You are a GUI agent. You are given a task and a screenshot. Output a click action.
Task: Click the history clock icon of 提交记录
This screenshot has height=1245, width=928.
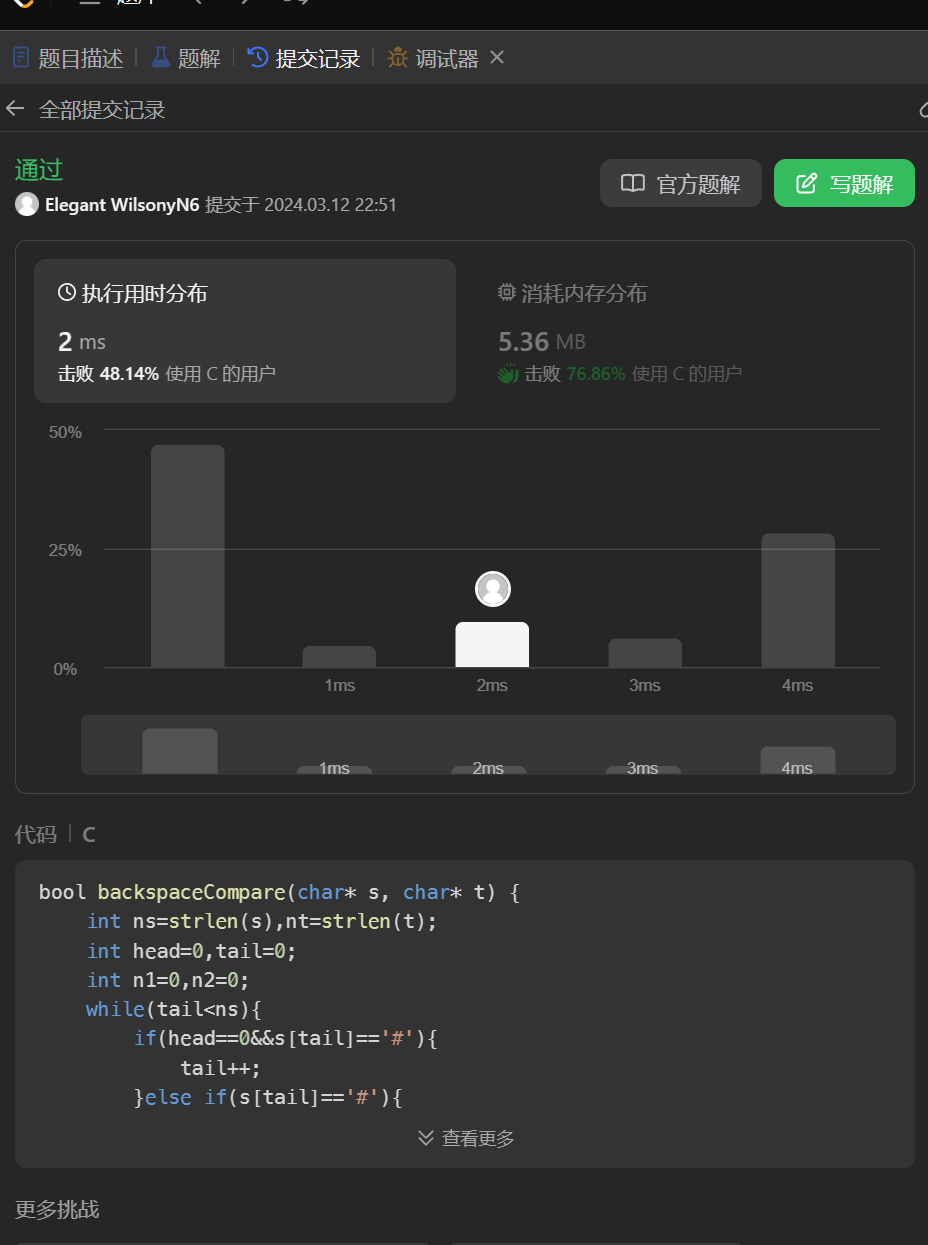pos(258,58)
